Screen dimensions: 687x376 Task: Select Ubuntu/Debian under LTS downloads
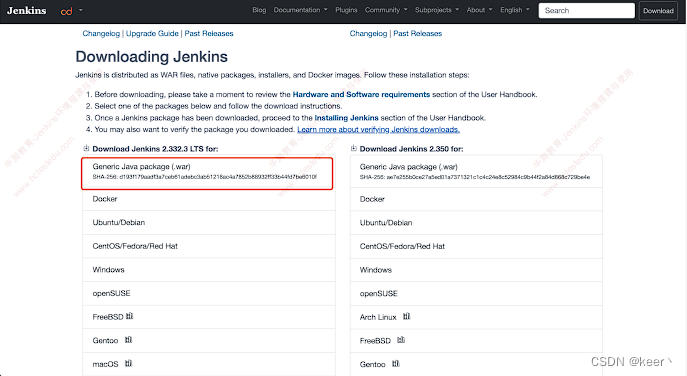209,223
